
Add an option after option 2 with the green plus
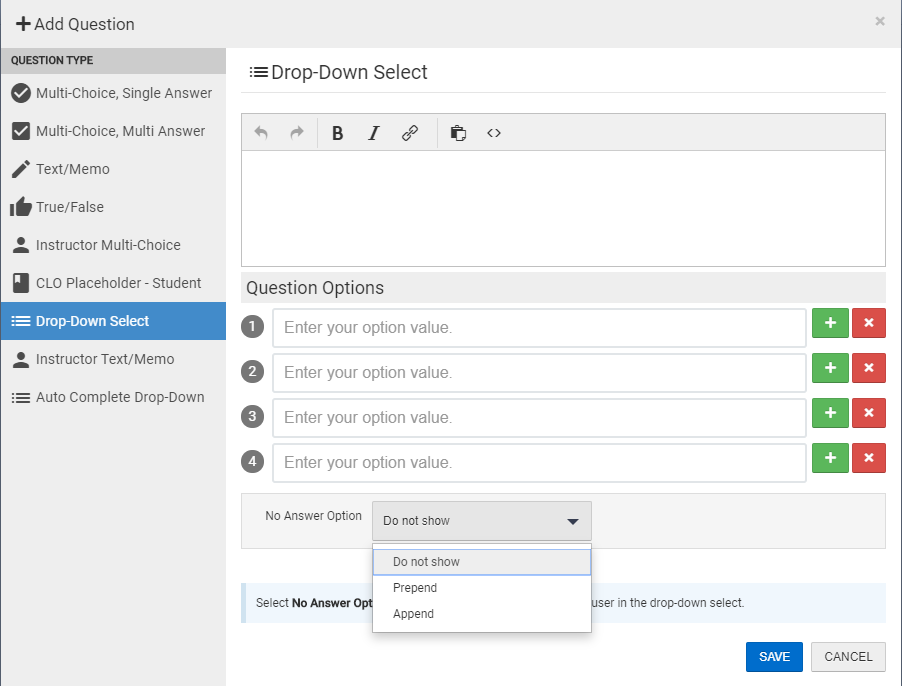(830, 367)
